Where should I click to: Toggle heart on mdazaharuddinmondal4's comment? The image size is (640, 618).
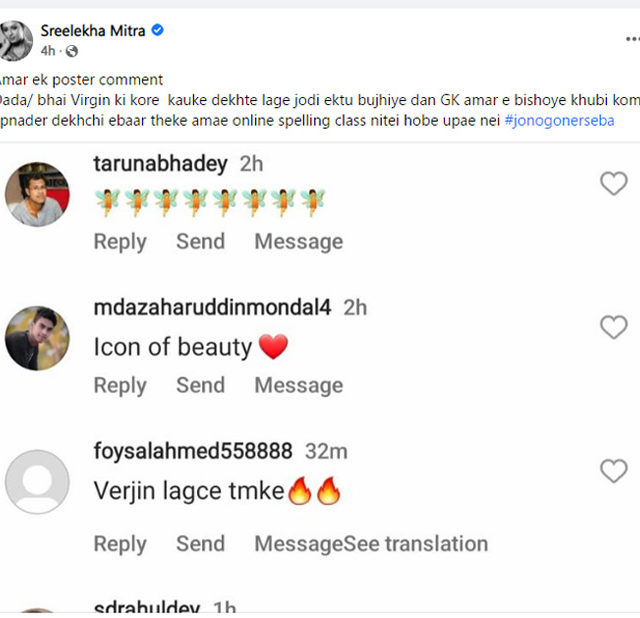click(613, 327)
